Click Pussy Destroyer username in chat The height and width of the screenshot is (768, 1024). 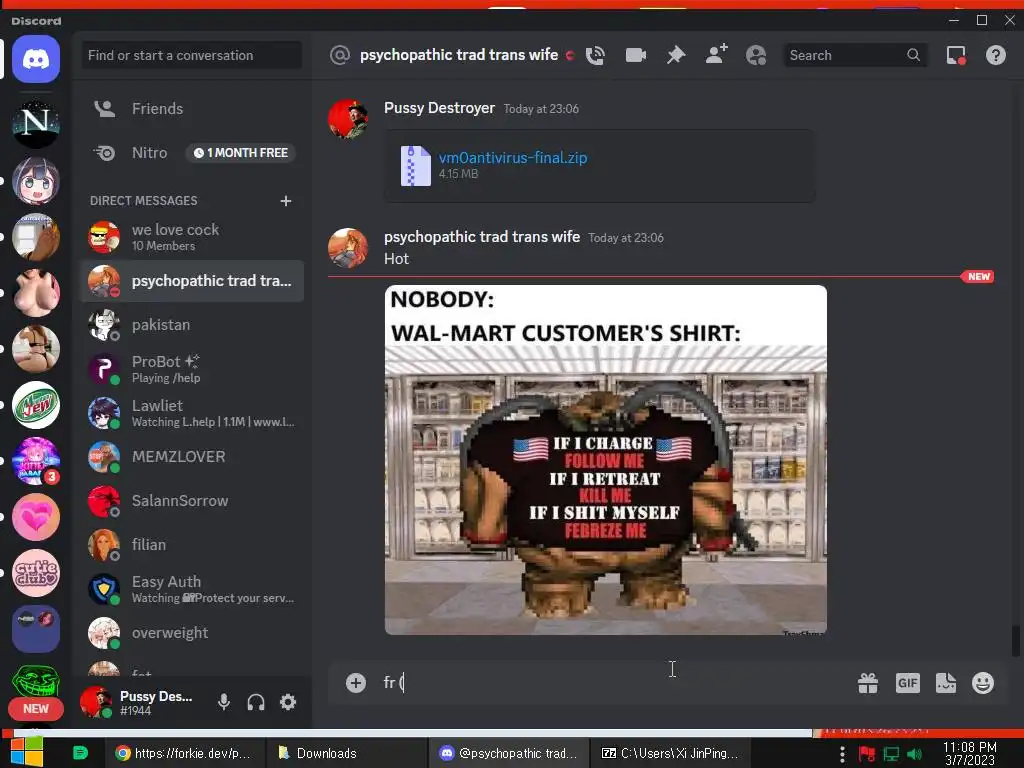(439, 108)
